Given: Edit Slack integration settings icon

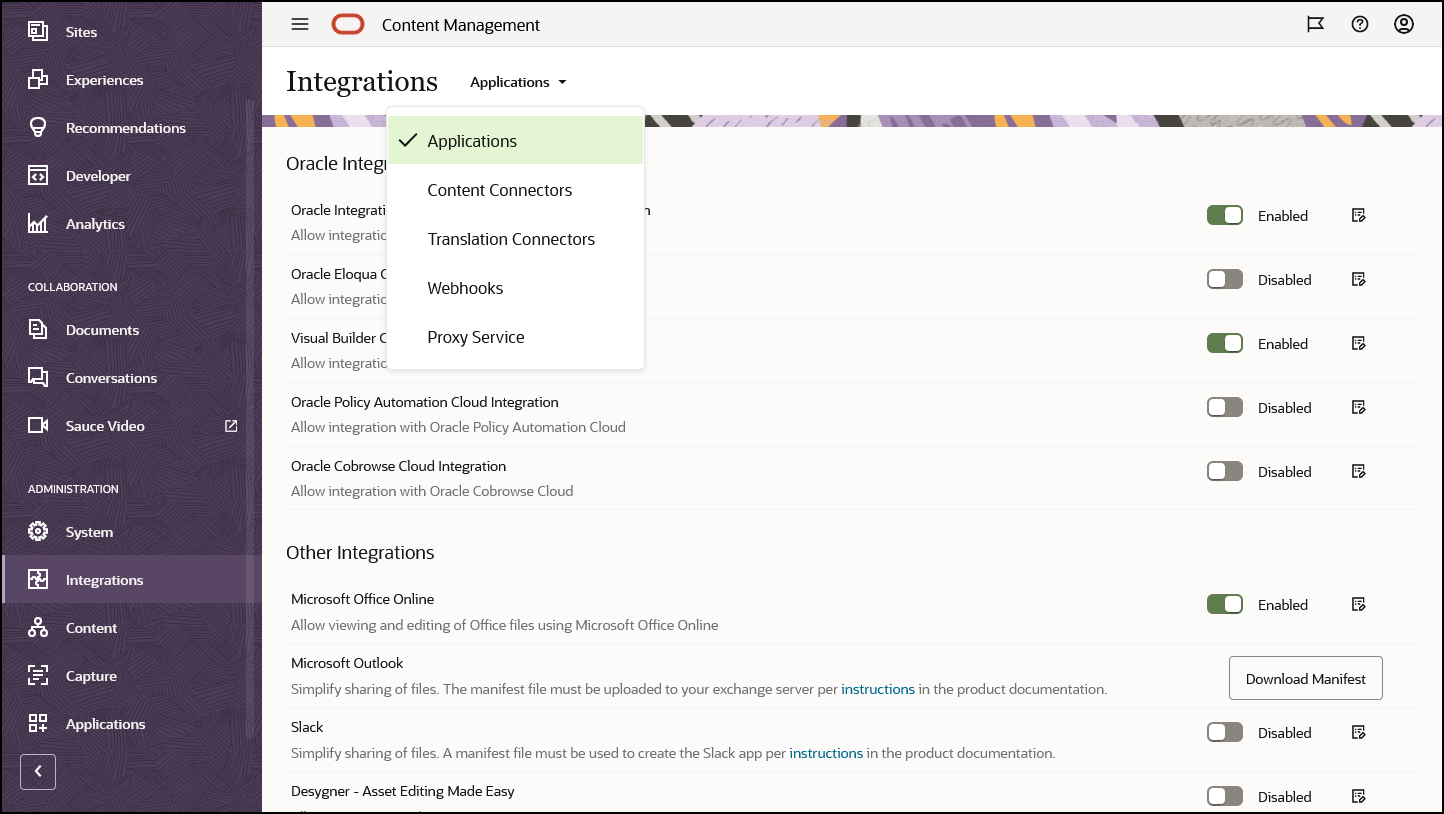Looking at the screenshot, I should pos(1358,732).
